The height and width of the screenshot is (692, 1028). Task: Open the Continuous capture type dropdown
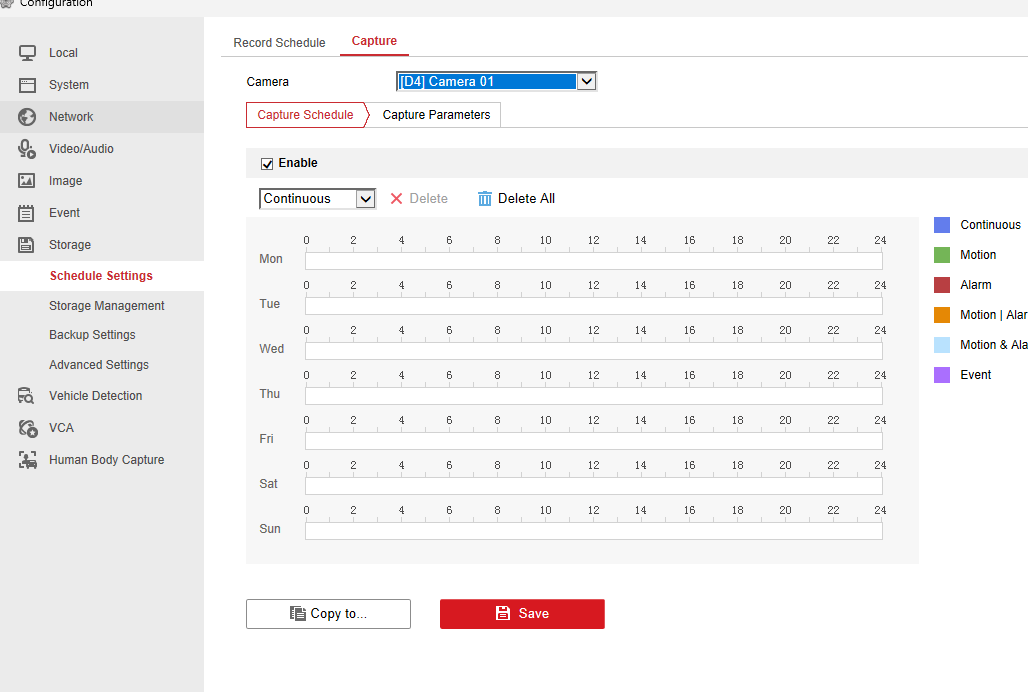[366, 199]
